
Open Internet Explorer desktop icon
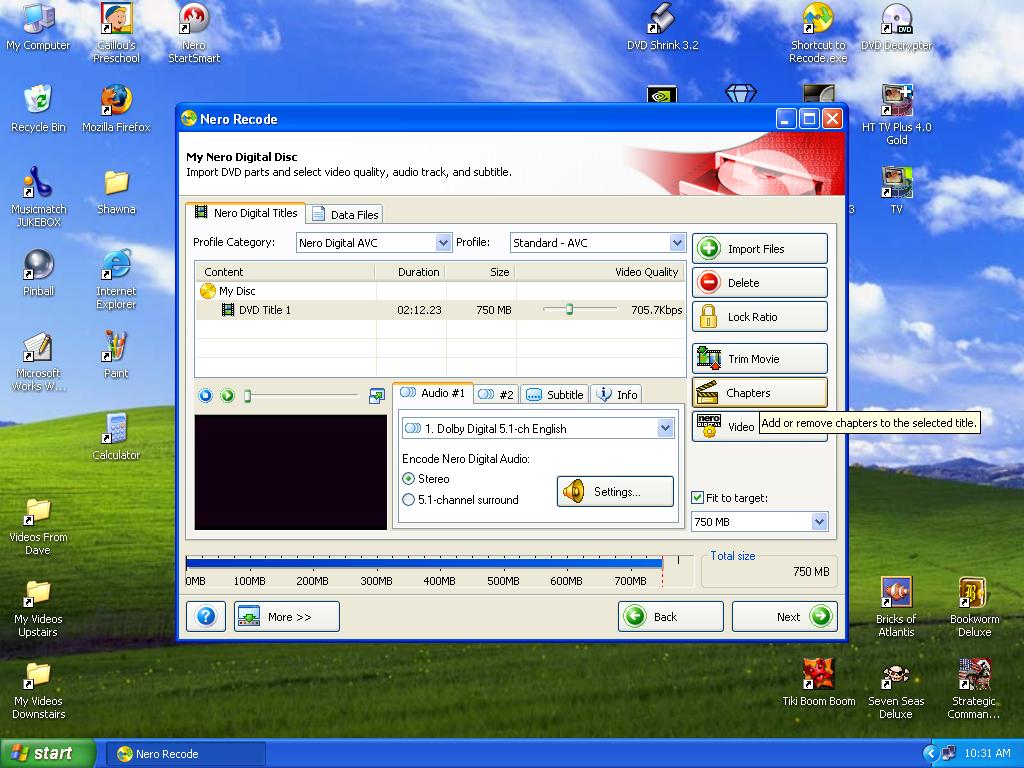116,279
